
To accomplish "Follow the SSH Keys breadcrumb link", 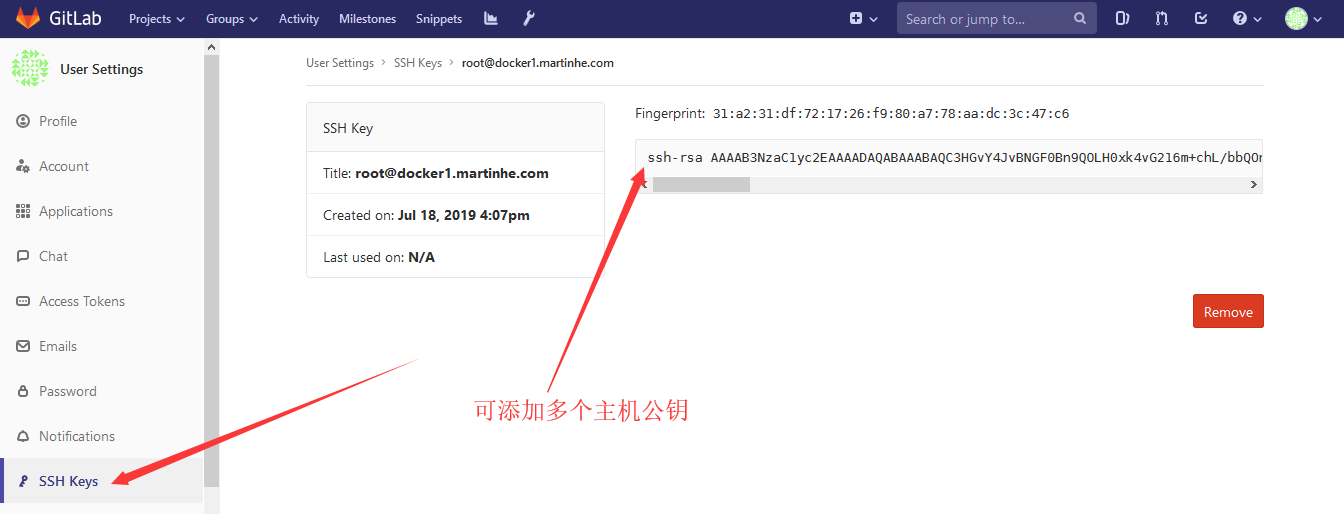I will [x=417, y=62].
